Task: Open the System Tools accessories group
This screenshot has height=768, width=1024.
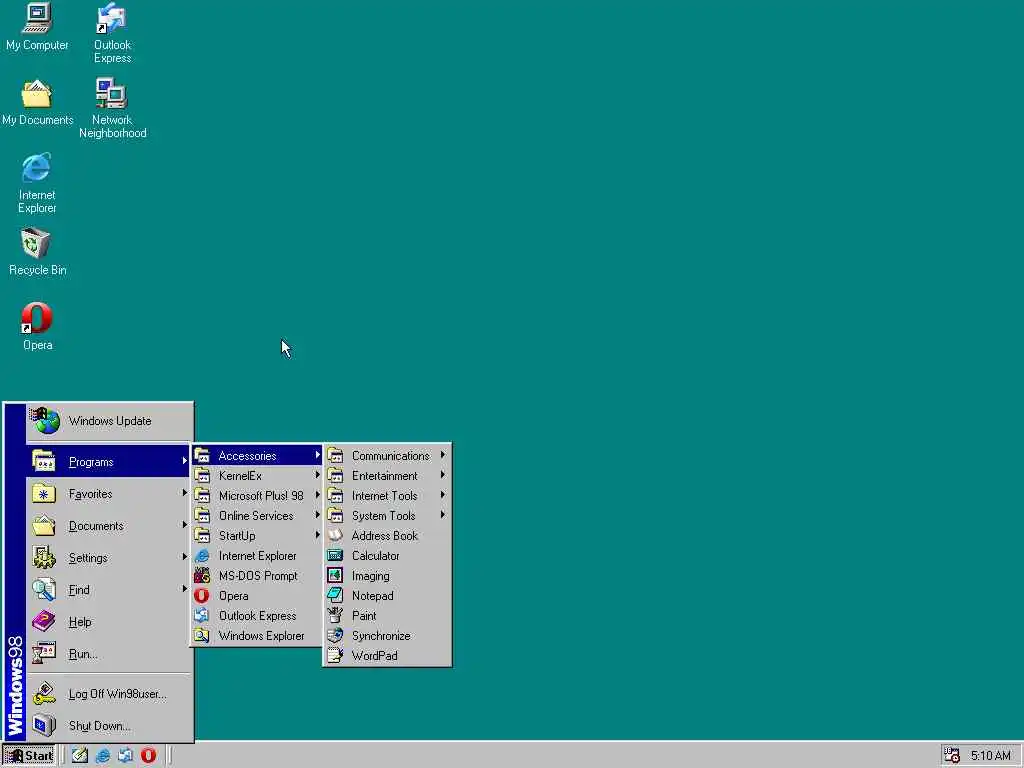Action: (387, 516)
